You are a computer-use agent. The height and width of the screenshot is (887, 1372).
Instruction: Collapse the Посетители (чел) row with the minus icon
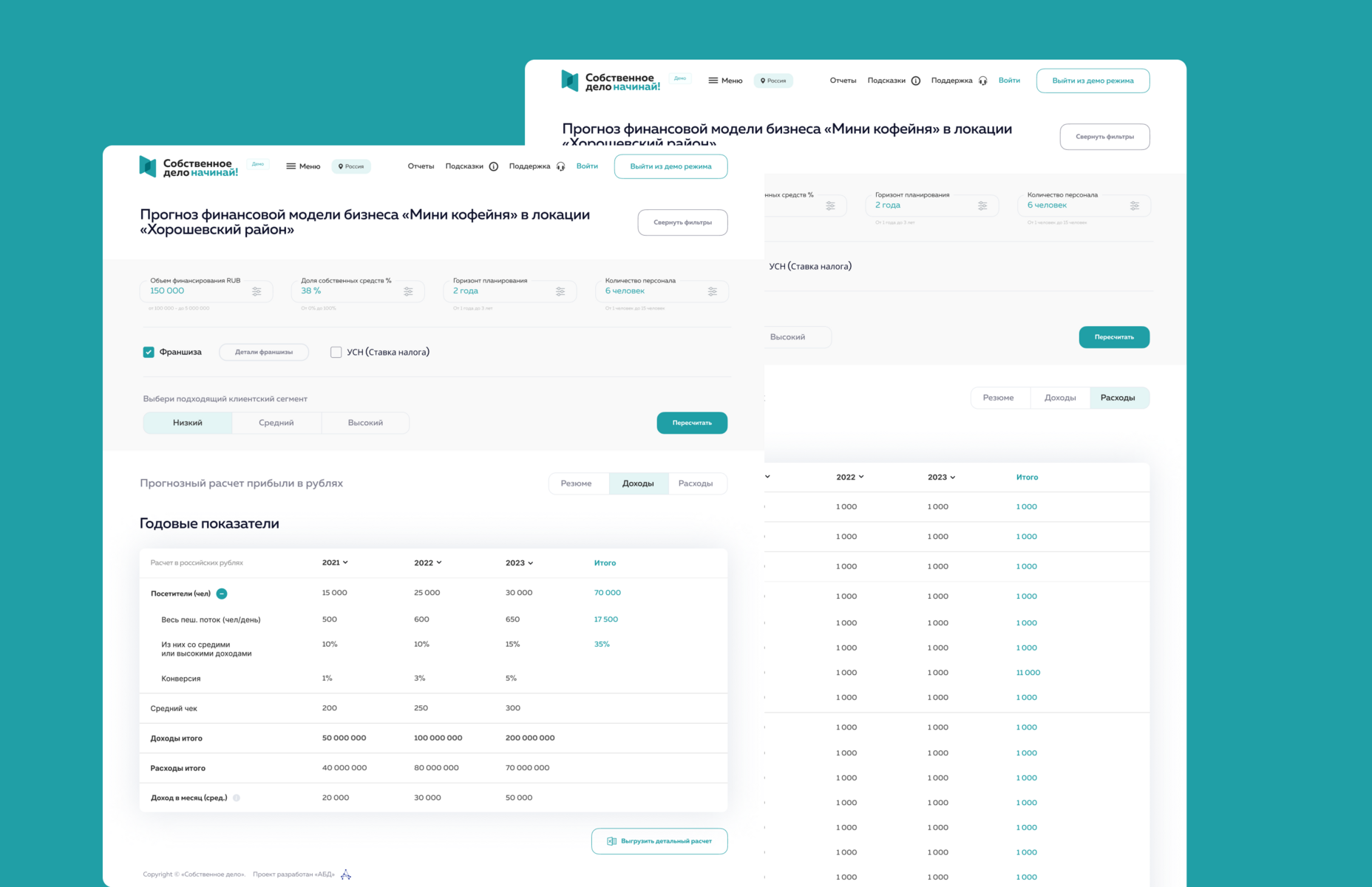222,594
